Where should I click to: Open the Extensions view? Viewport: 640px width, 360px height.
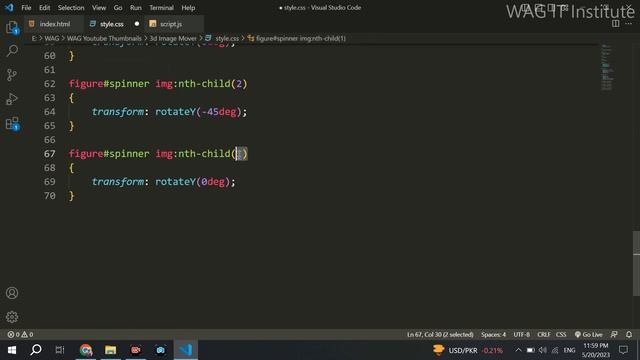(12, 123)
